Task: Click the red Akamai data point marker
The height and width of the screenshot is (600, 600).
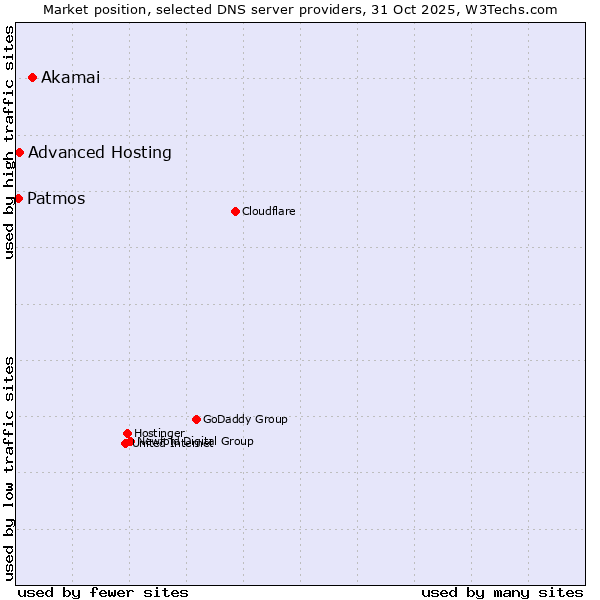Action: [32, 78]
